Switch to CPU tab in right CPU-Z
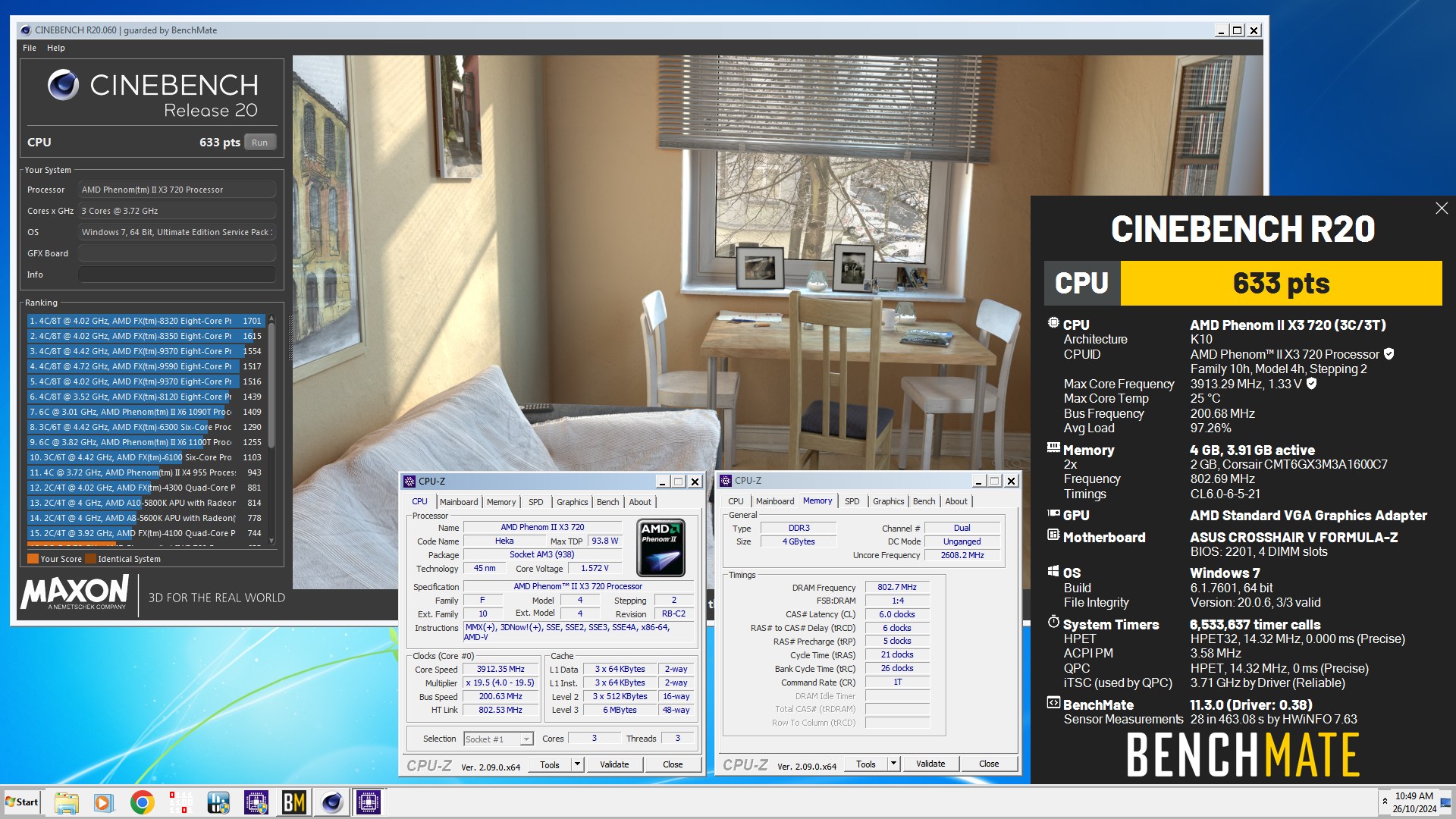 coord(736,501)
